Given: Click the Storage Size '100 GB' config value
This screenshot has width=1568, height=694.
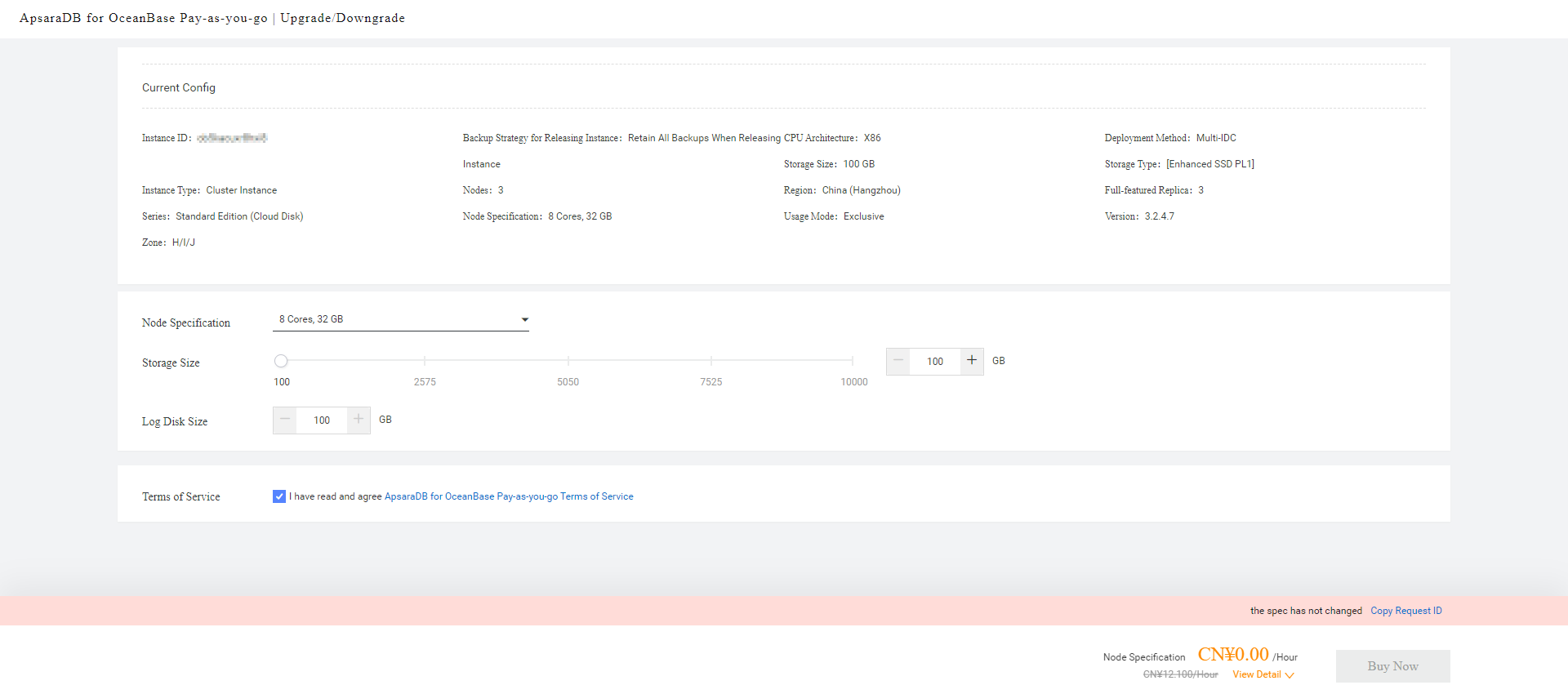Looking at the screenshot, I should click(x=859, y=164).
